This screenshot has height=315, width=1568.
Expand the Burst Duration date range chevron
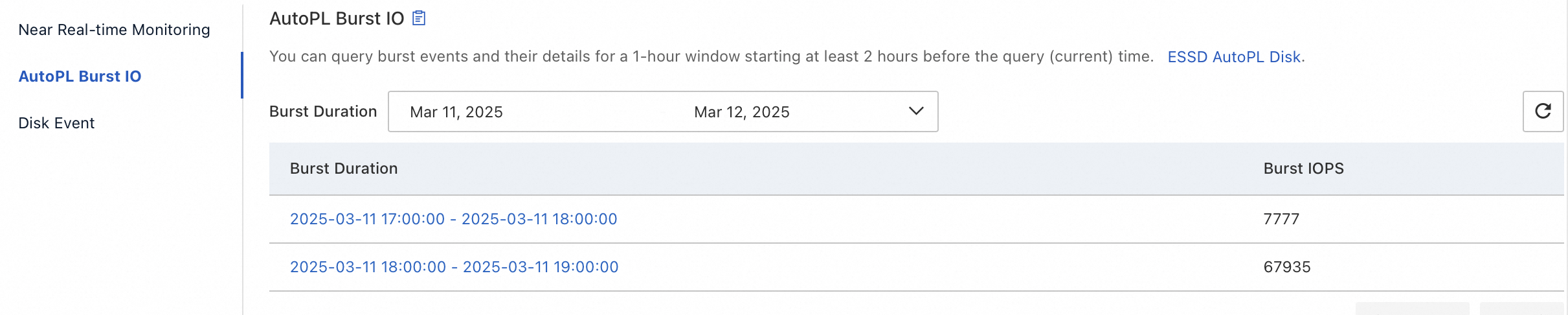(915, 111)
